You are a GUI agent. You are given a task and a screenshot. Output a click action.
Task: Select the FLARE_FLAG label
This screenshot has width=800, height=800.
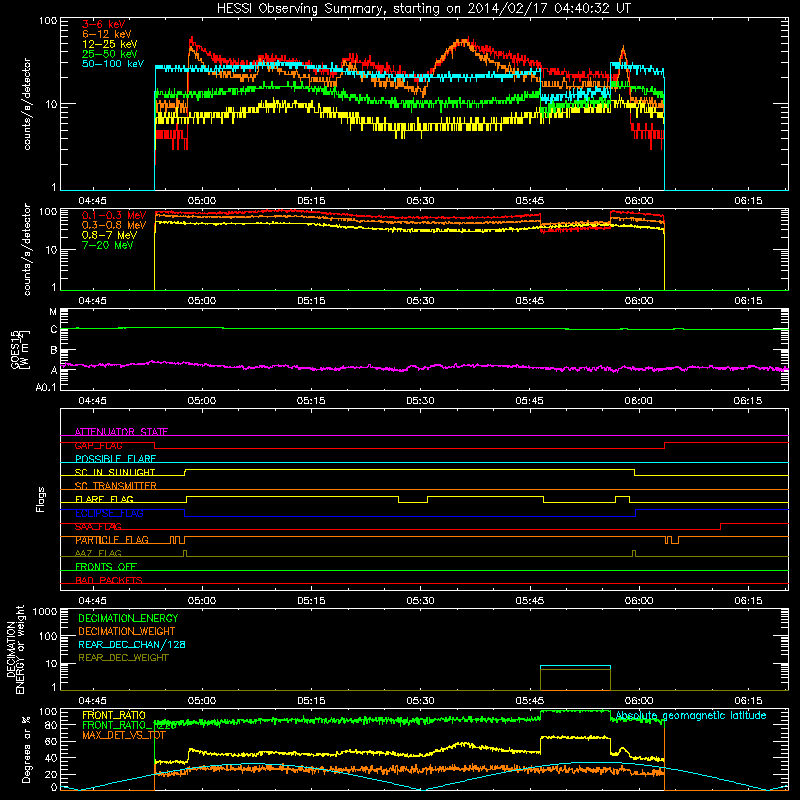[x=104, y=499]
